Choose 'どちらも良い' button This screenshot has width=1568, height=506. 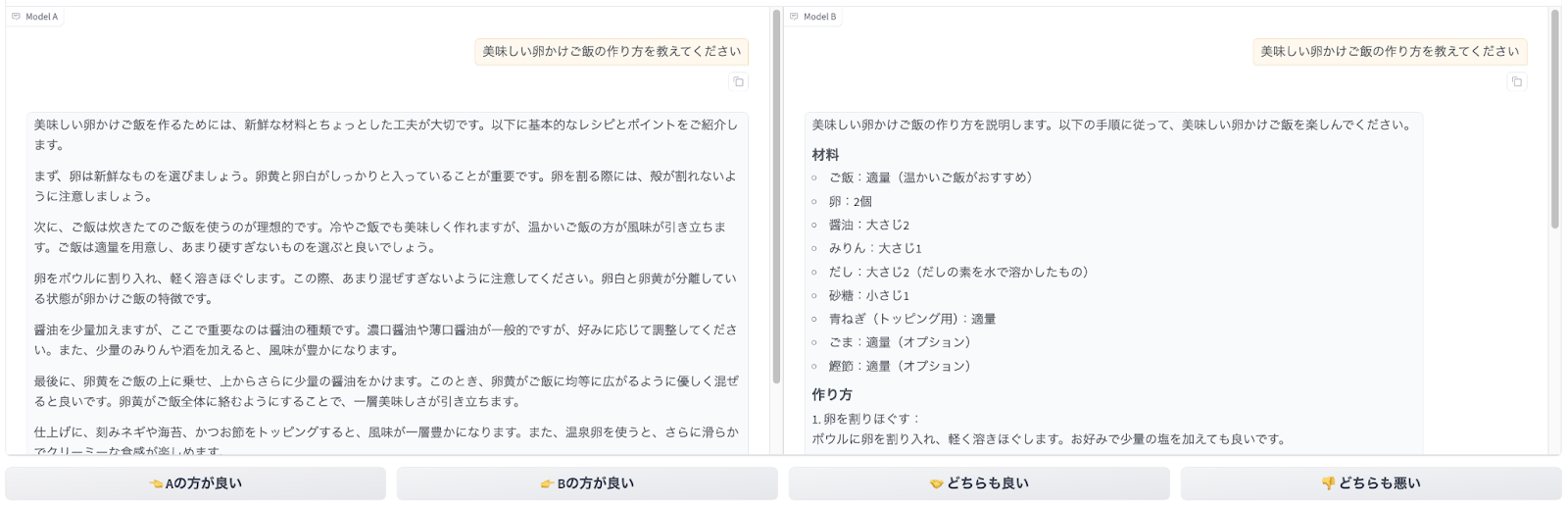point(979,483)
